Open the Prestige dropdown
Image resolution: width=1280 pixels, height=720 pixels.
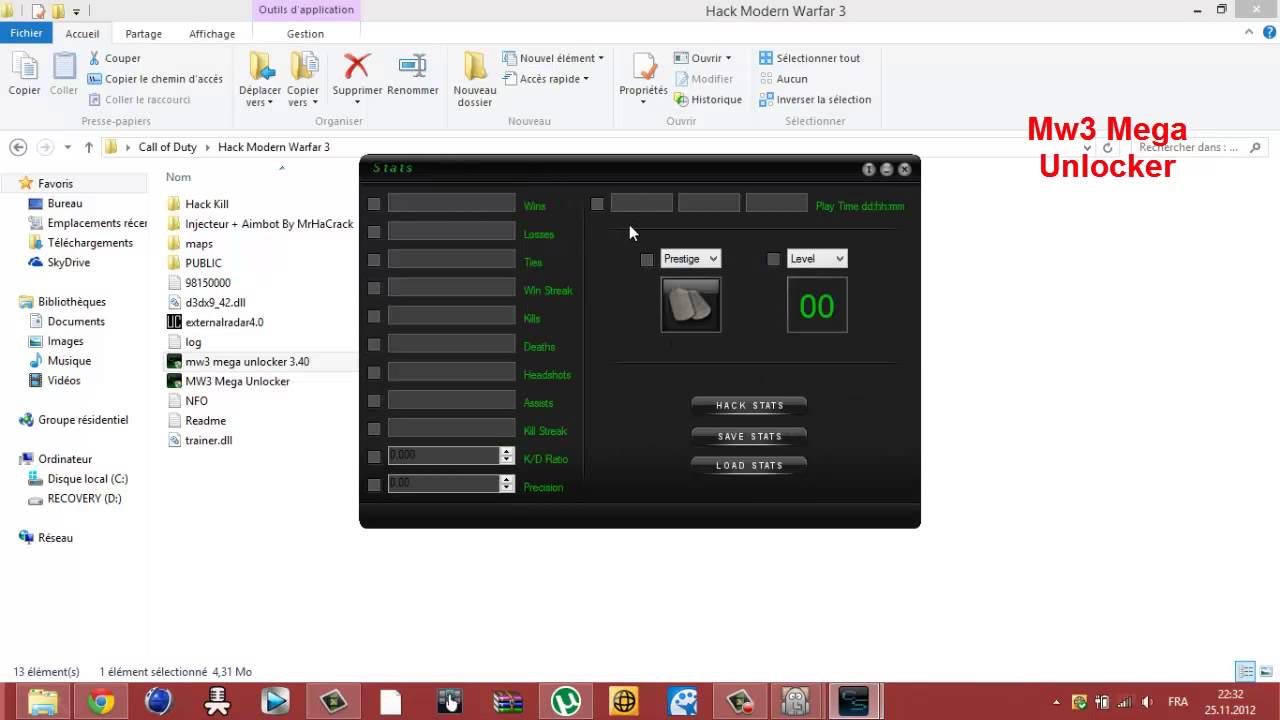tap(690, 259)
